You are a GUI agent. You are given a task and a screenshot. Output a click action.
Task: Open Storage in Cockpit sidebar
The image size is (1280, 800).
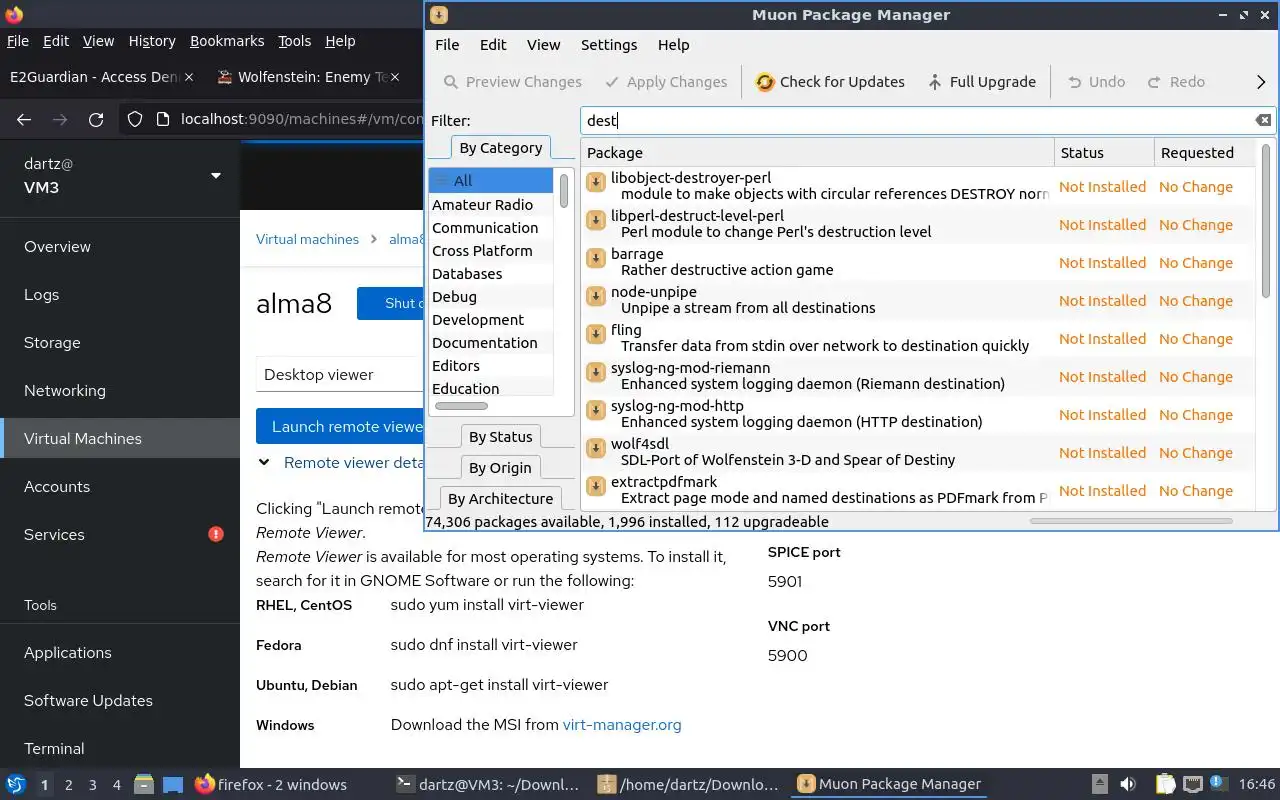(x=120, y=343)
